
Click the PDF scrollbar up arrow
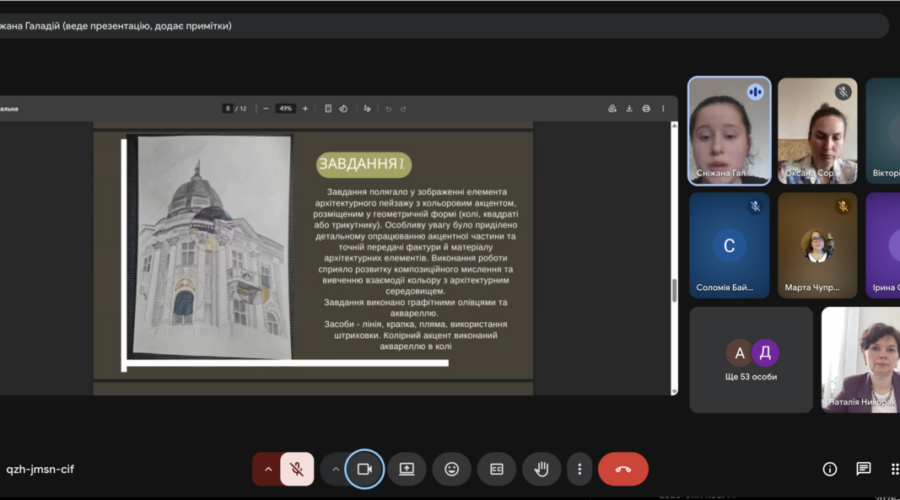pos(674,126)
